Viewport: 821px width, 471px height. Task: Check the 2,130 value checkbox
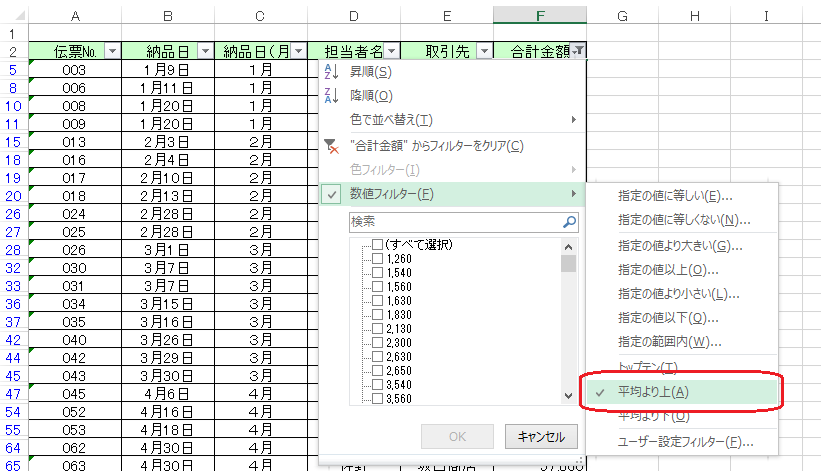(378, 329)
